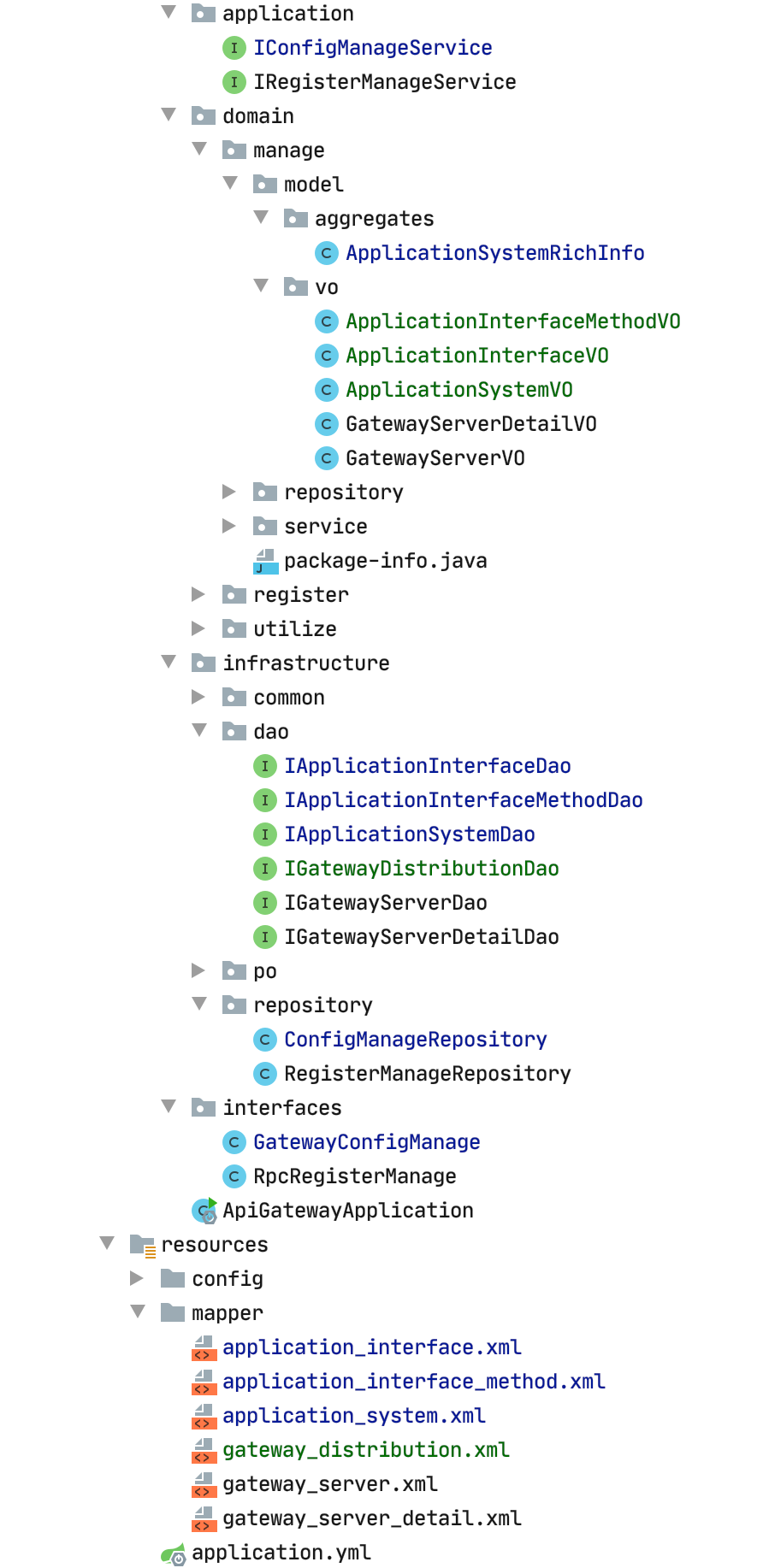Viewport: 763px width, 1568px height.
Task: Expand the config folder under resources
Action: (x=137, y=1278)
